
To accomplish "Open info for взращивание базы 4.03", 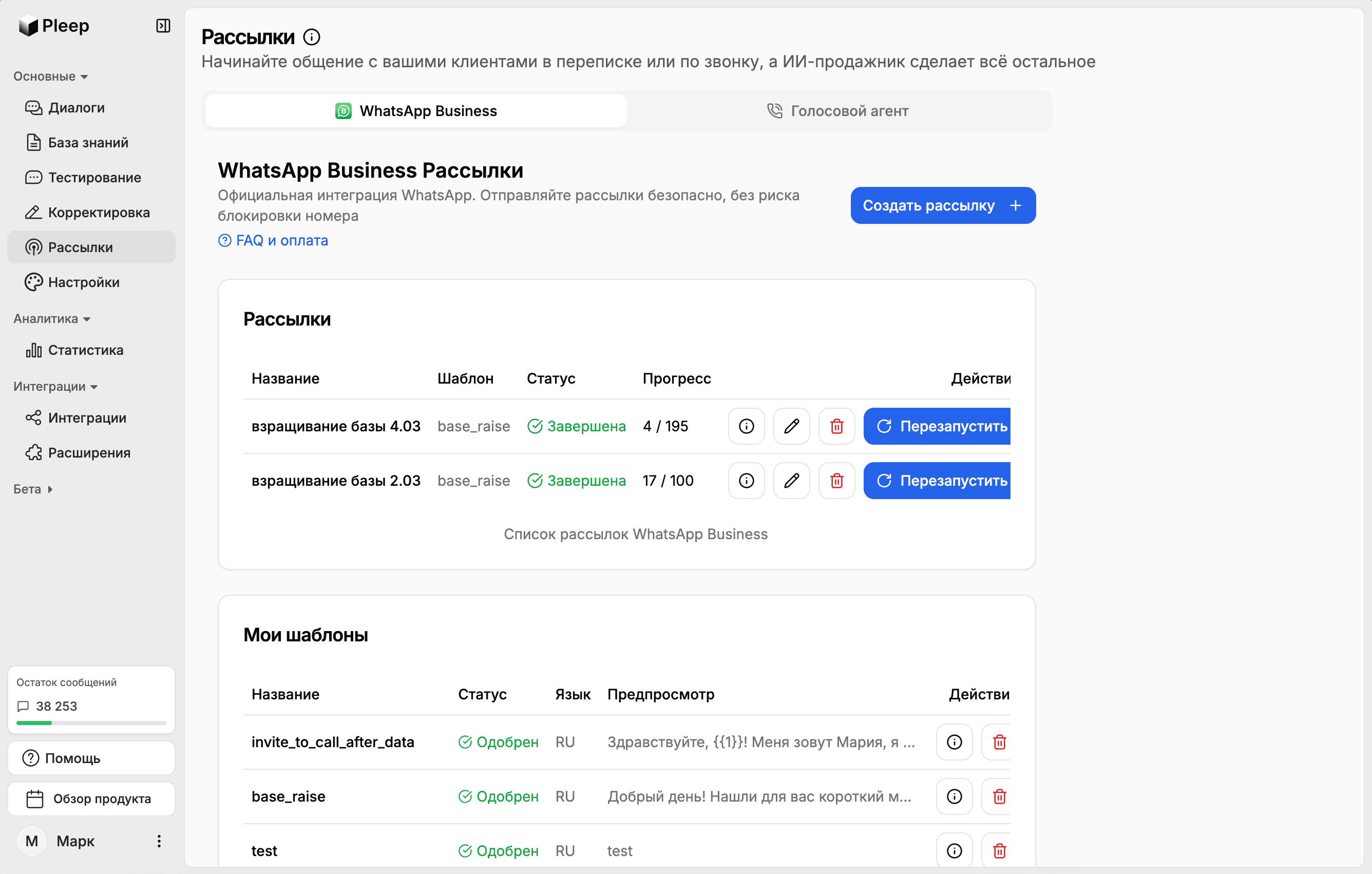I will pos(746,426).
